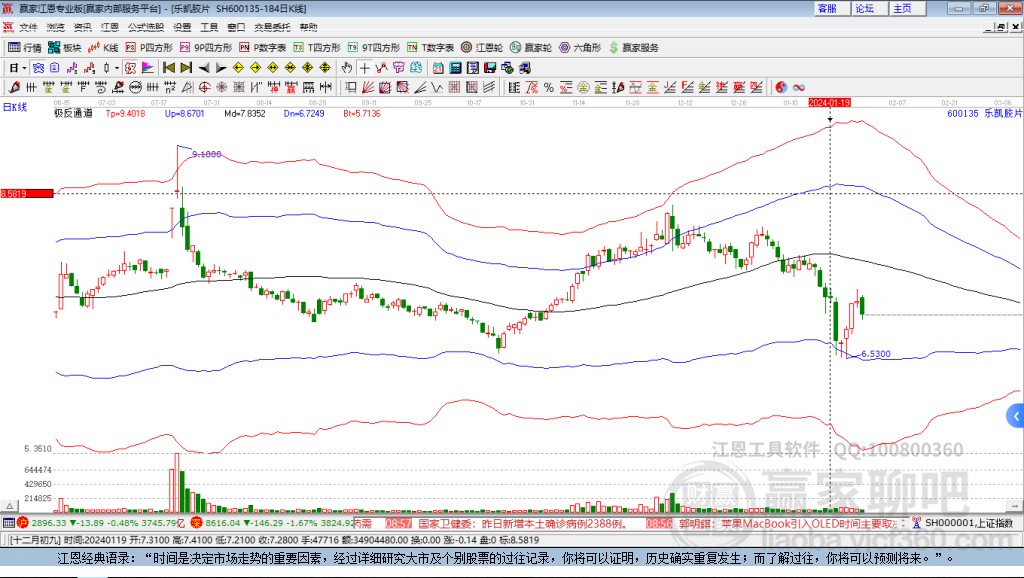Open the 9T四方形 tool
This screenshot has height=578, width=1024.
(374, 48)
